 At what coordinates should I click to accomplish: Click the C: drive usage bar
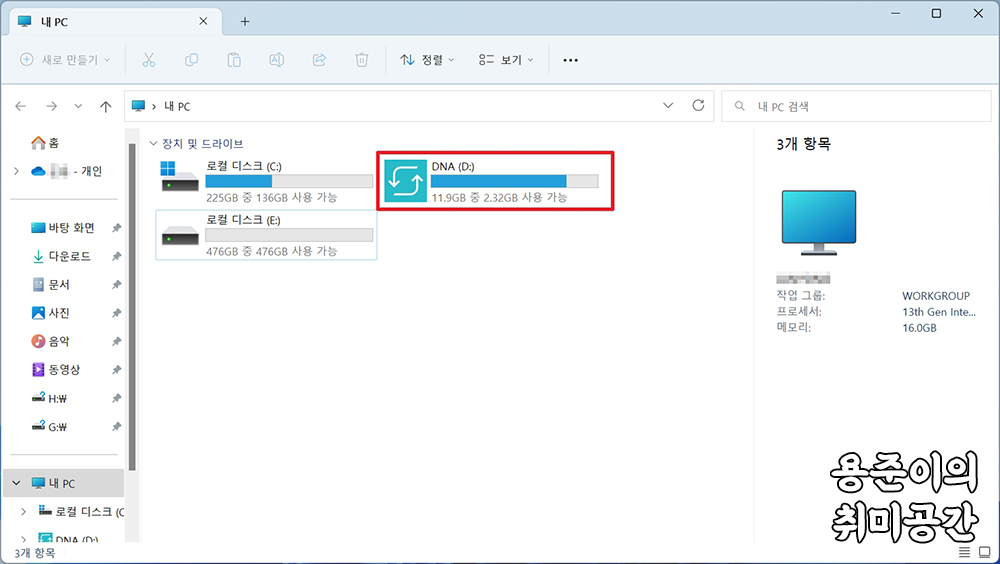click(x=289, y=181)
